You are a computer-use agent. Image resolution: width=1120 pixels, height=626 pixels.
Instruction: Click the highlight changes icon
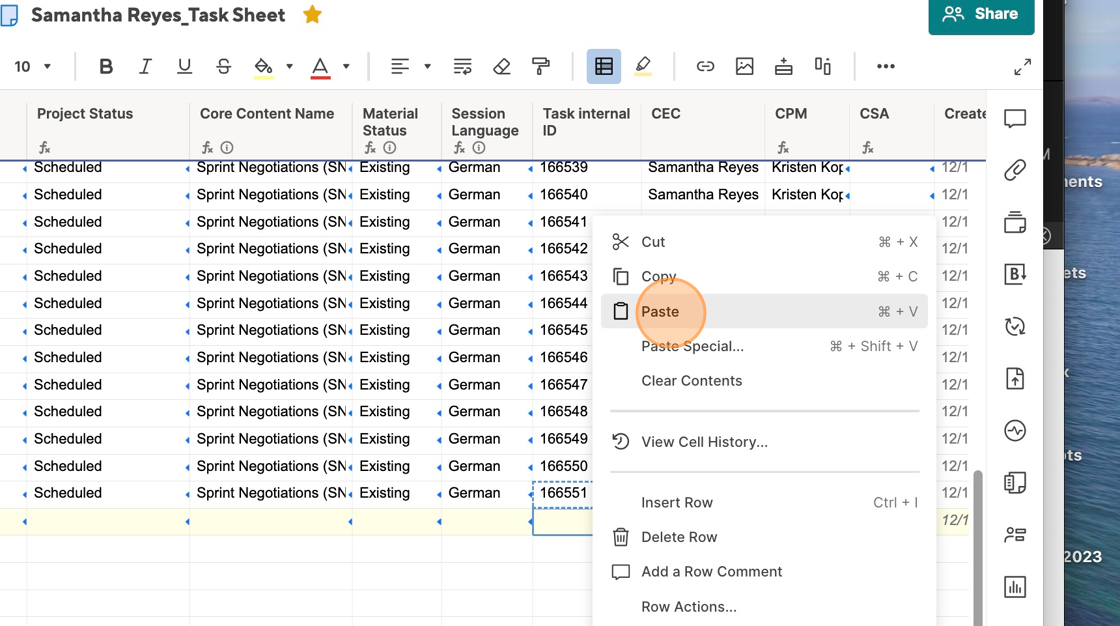click(643, 66)
